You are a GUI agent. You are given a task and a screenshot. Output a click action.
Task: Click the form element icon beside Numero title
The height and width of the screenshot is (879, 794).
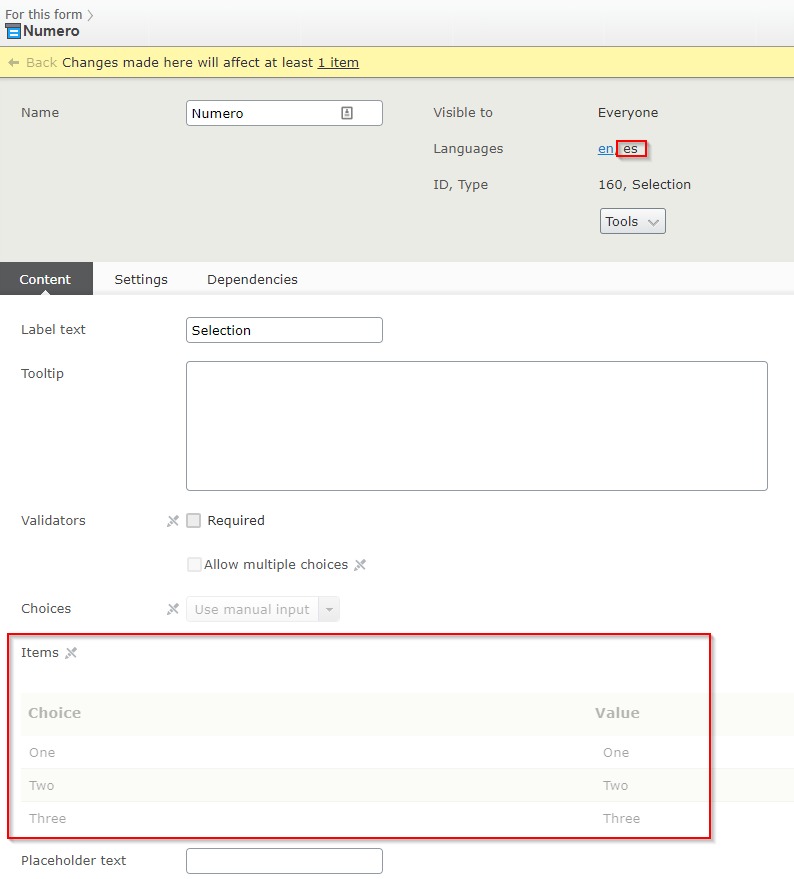(x=13, y=31)
